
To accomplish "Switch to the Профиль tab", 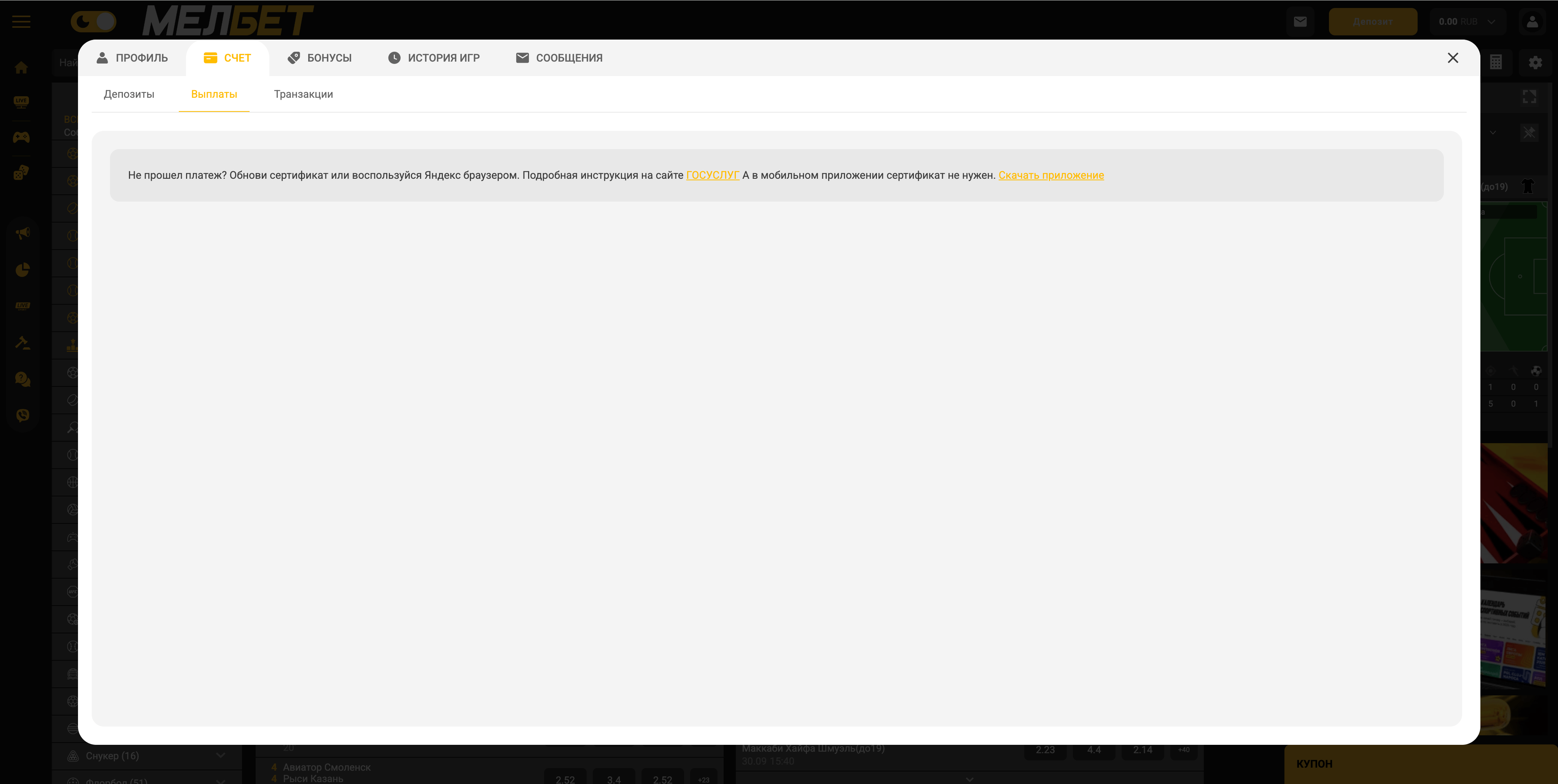I will (132, 58).
